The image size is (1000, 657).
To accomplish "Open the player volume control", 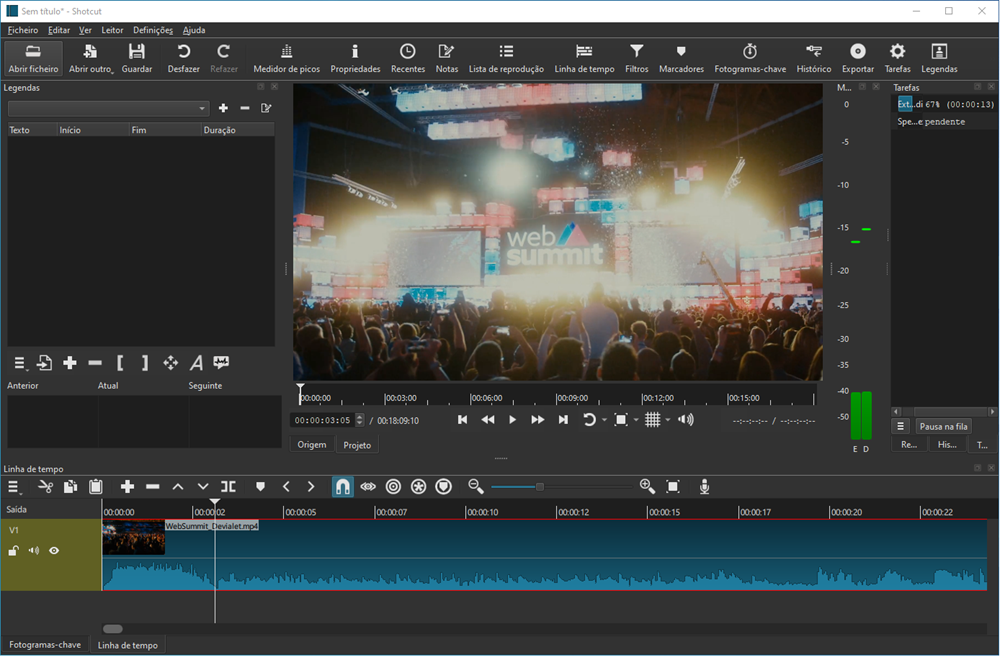I will point(686,419).
